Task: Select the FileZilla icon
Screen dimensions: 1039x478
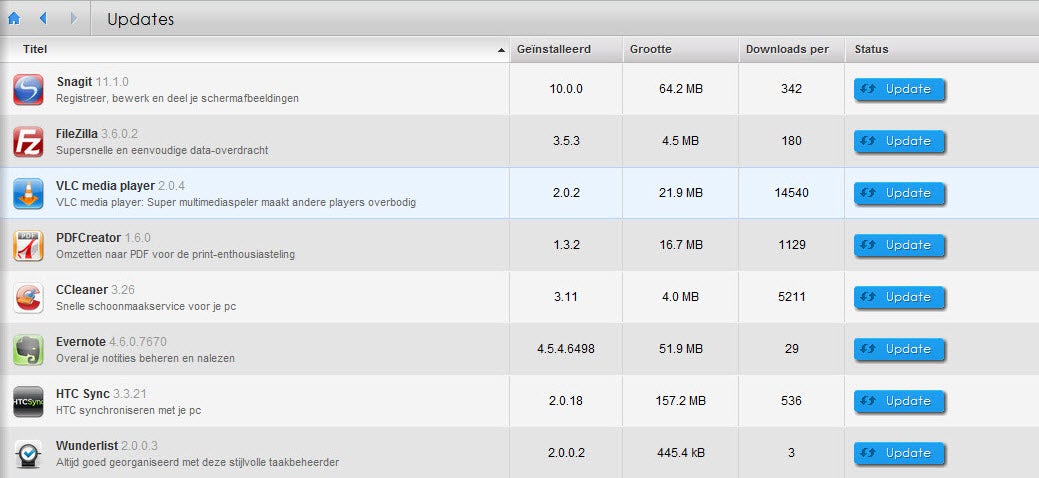Action: coord(28,141)
